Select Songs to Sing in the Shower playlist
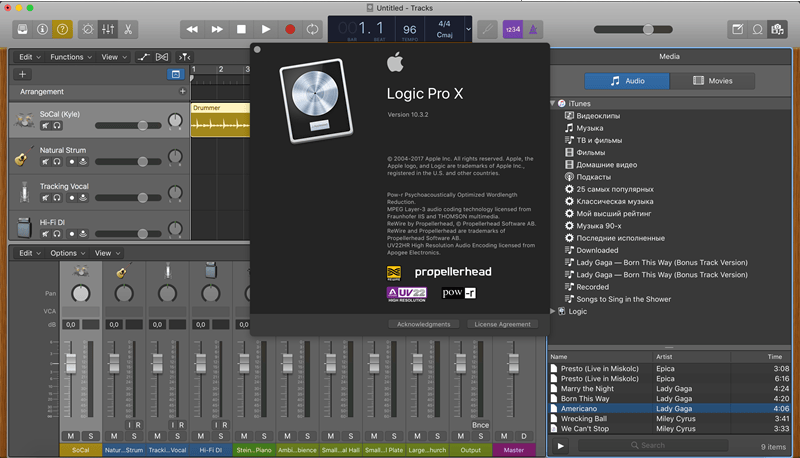Screen dimensions: 800x458 point(623,299)
